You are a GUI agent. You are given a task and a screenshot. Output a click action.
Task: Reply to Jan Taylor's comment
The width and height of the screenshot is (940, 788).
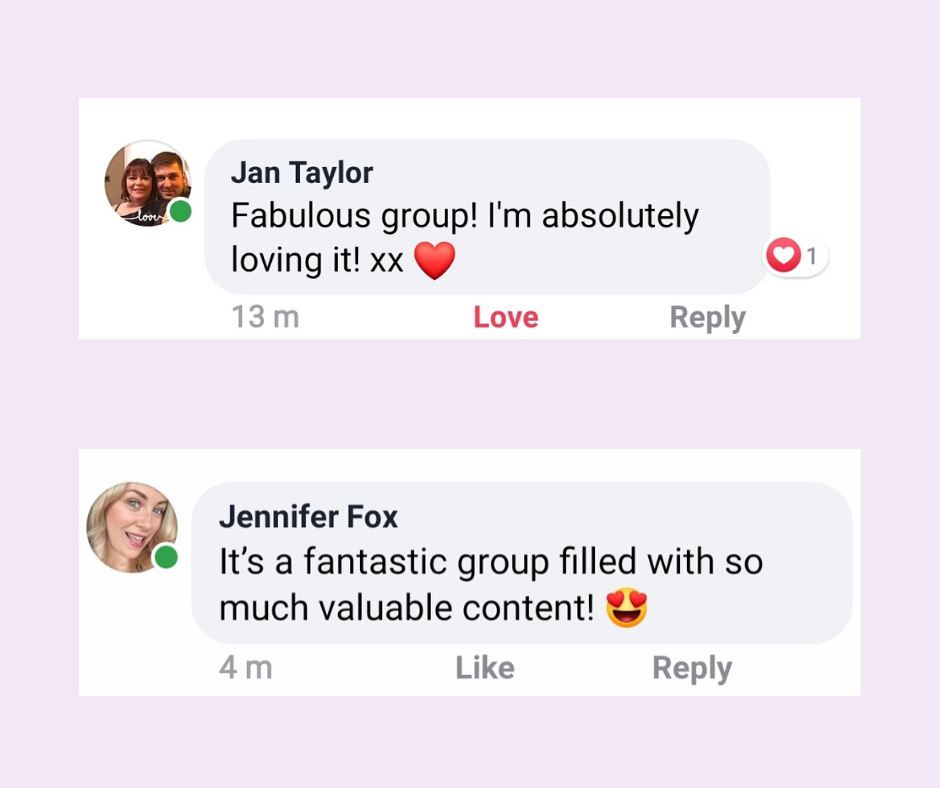[707, 317]
